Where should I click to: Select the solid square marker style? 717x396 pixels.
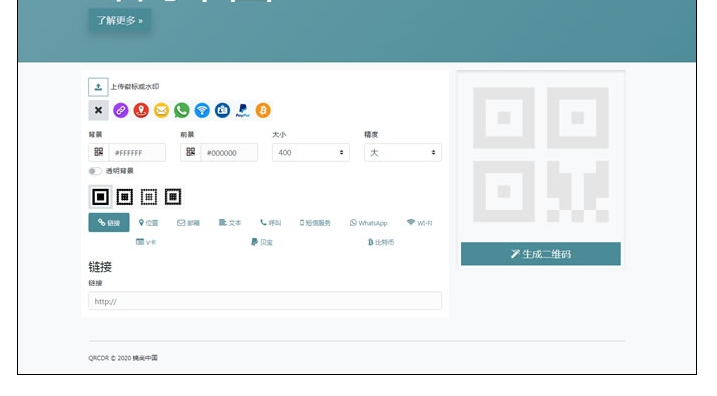[x=101, y=197]
